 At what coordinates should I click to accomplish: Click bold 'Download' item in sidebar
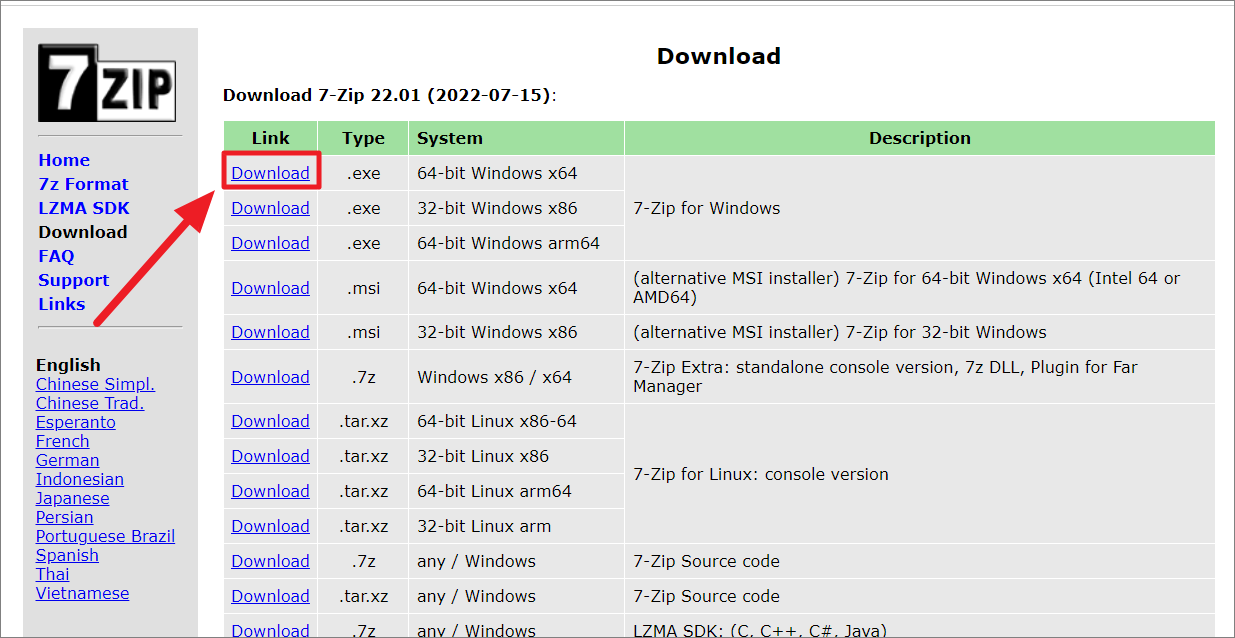pos(83,232)
